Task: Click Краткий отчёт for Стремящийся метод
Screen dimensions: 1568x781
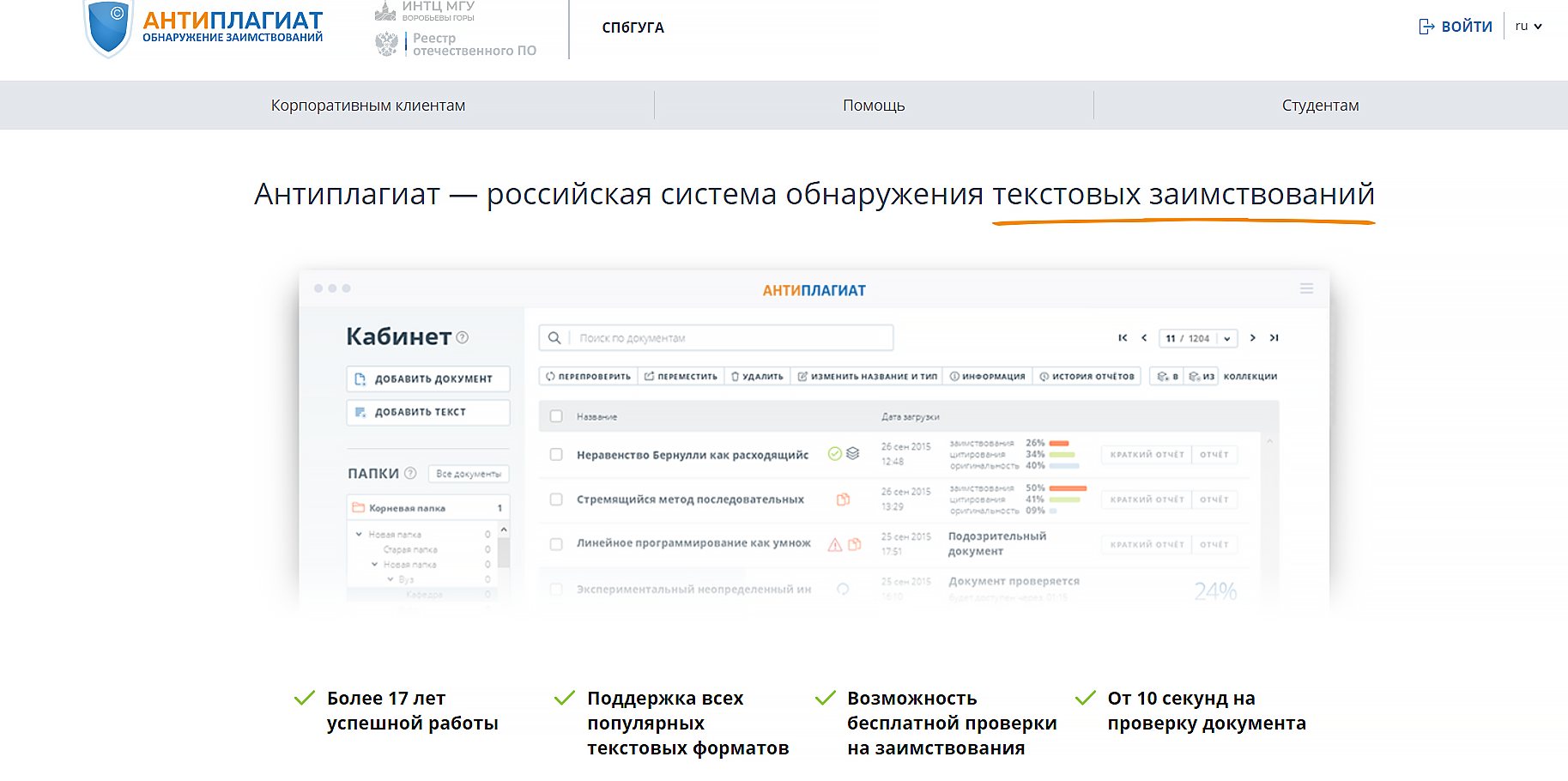Action: point(1147,499)
